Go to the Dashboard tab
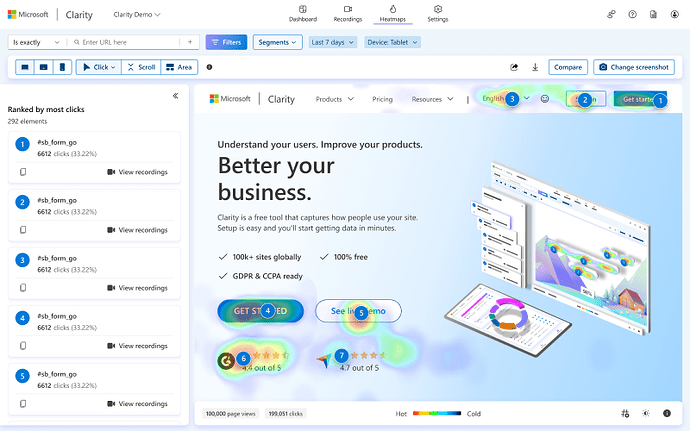 (303, 14)
